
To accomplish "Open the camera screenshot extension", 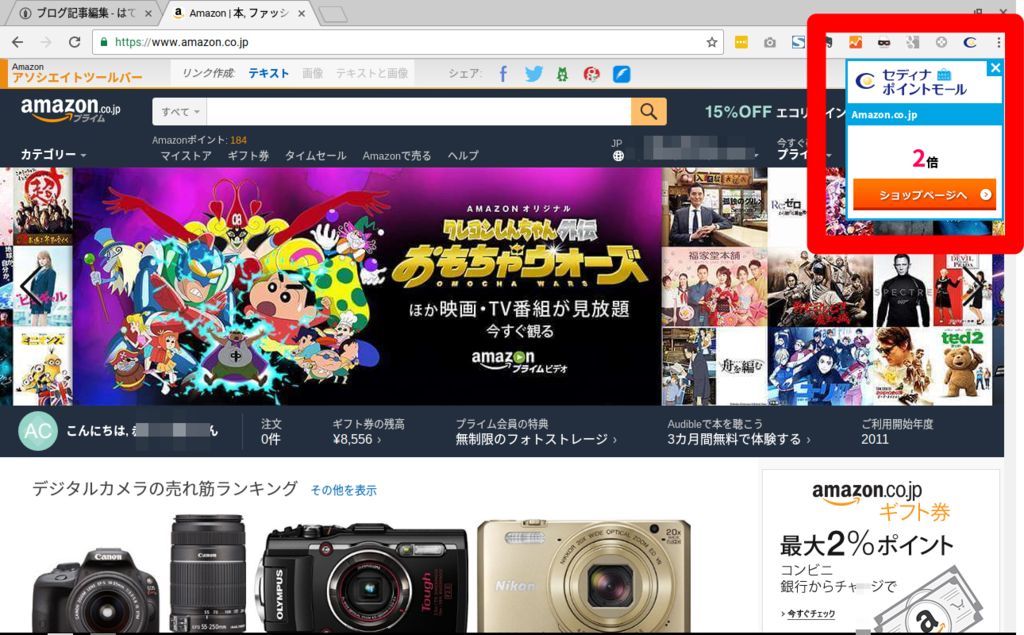I will [770, 42].
